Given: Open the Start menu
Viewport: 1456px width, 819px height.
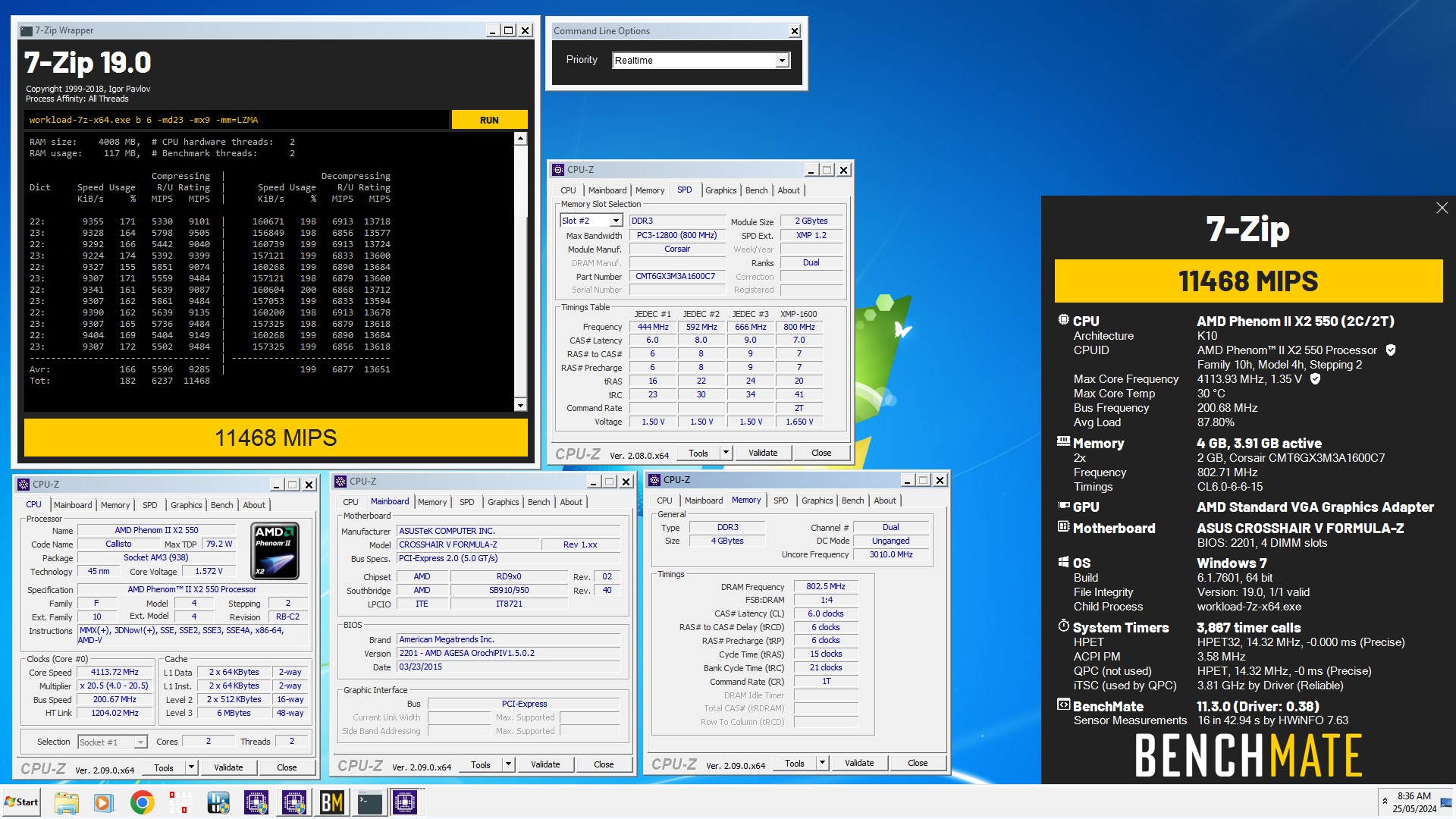Looking at the screenshot, I should [21, 802].
